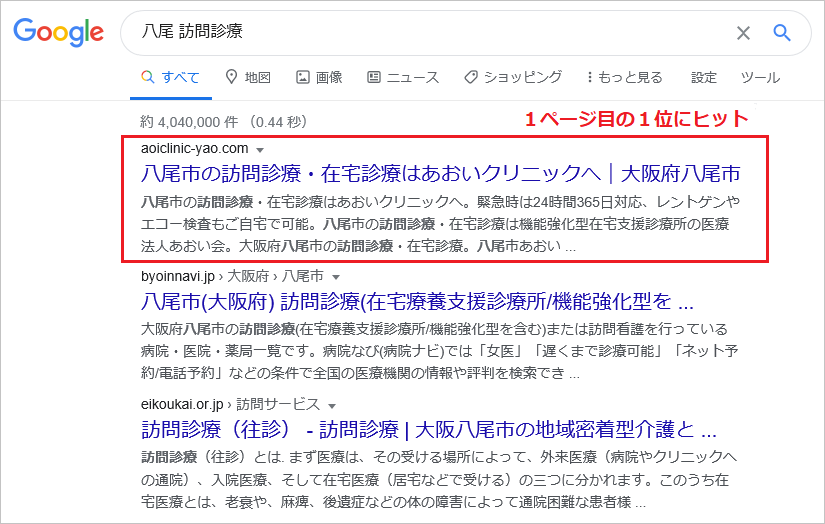This screenshot has width=825, height=524.
Task: Open dropdown arrow beside byoinnavi.jp breadcrumb
Action: point(336,277)
